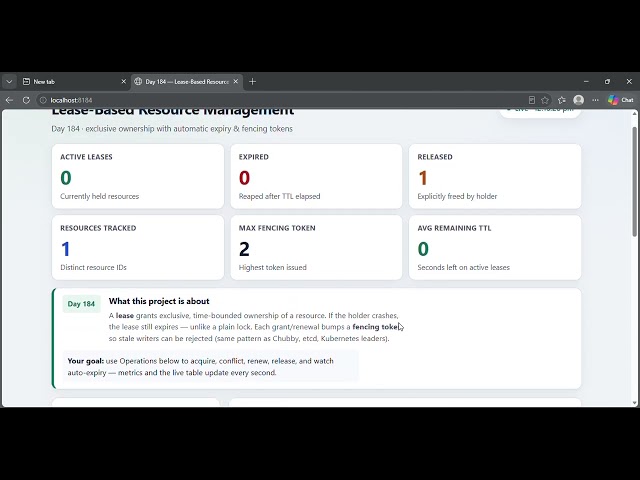
Task: Minimize the browser window
Action: pyautogui.click(x=586, y=82)
